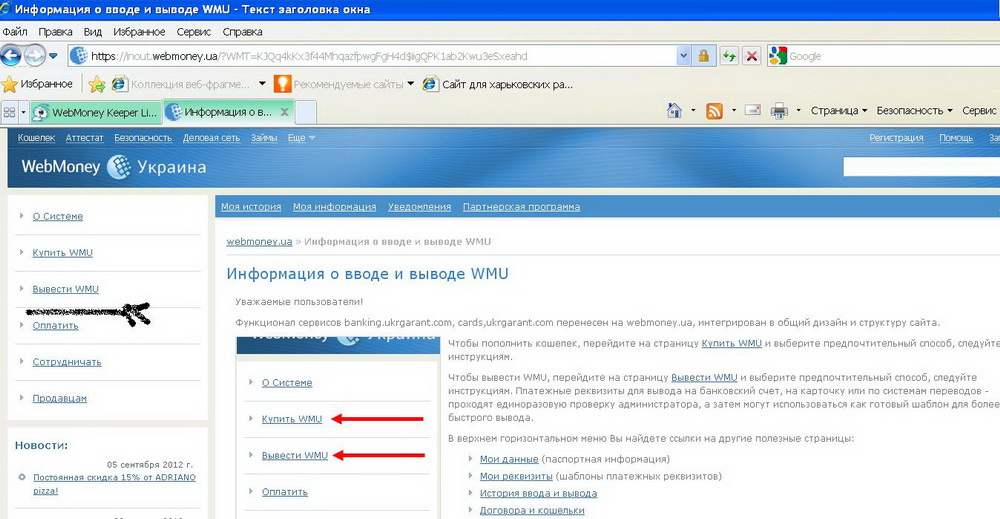Open Оплатить in left sidebar
1000x519 pixels.
55,325
